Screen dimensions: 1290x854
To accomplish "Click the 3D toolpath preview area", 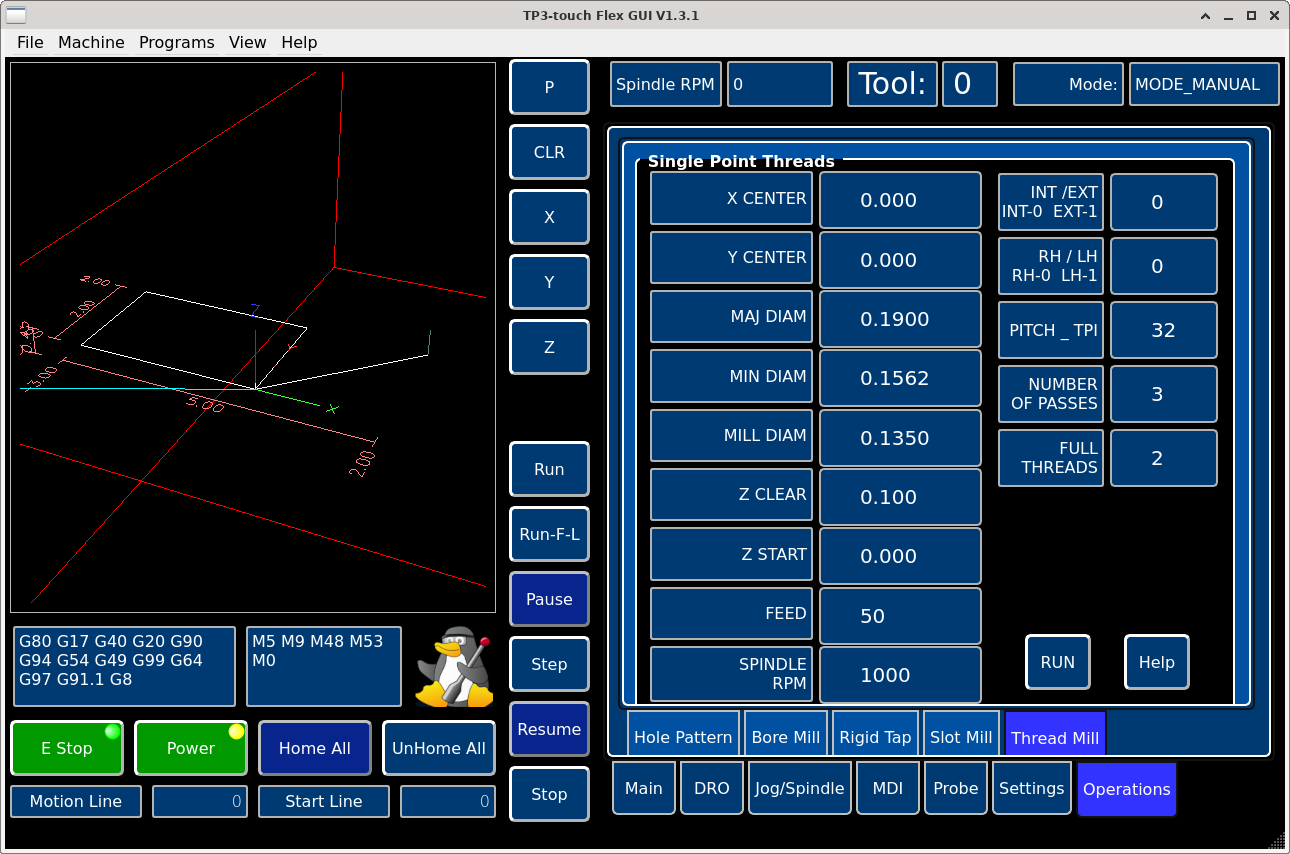I will [253, 337].
